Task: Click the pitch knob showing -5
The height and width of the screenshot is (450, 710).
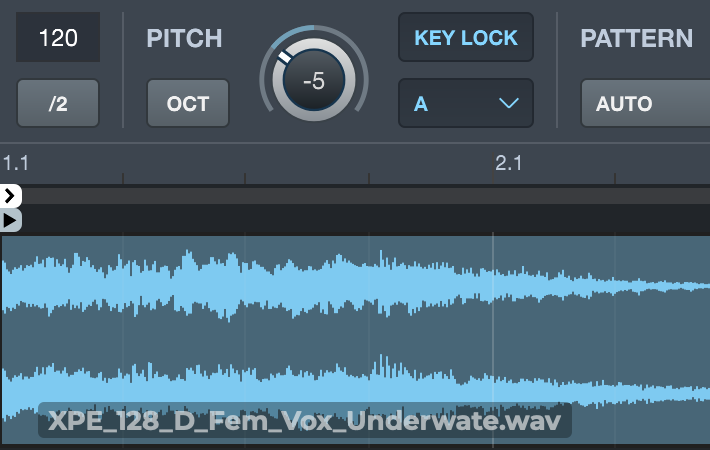Action: (314, 81)
